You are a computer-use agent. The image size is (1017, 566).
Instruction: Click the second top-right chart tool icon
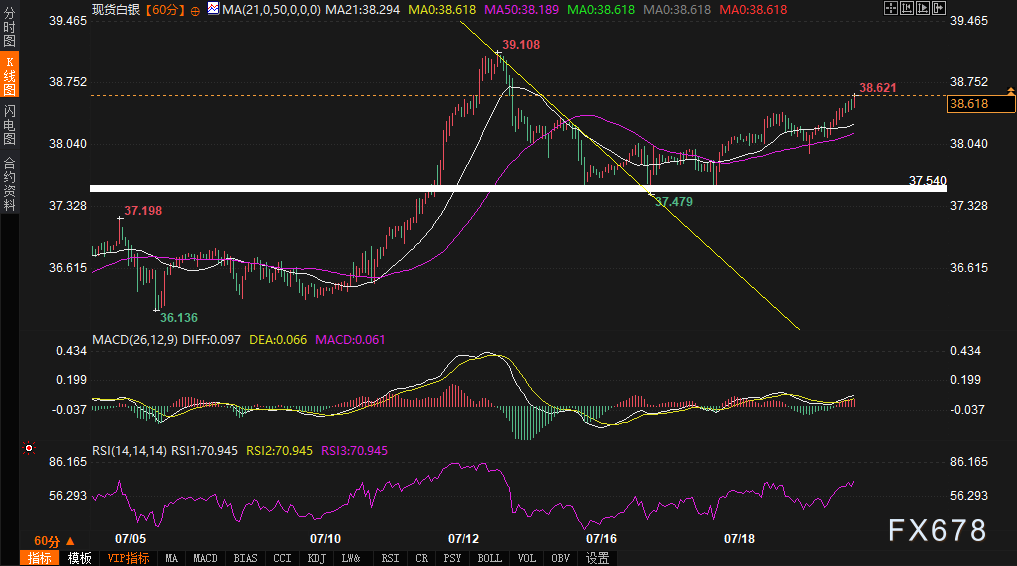pos(908,9)
